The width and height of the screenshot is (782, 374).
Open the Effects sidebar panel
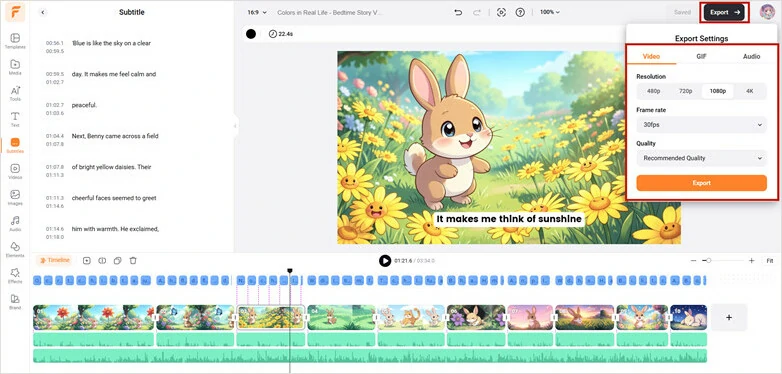pos(15,275)
